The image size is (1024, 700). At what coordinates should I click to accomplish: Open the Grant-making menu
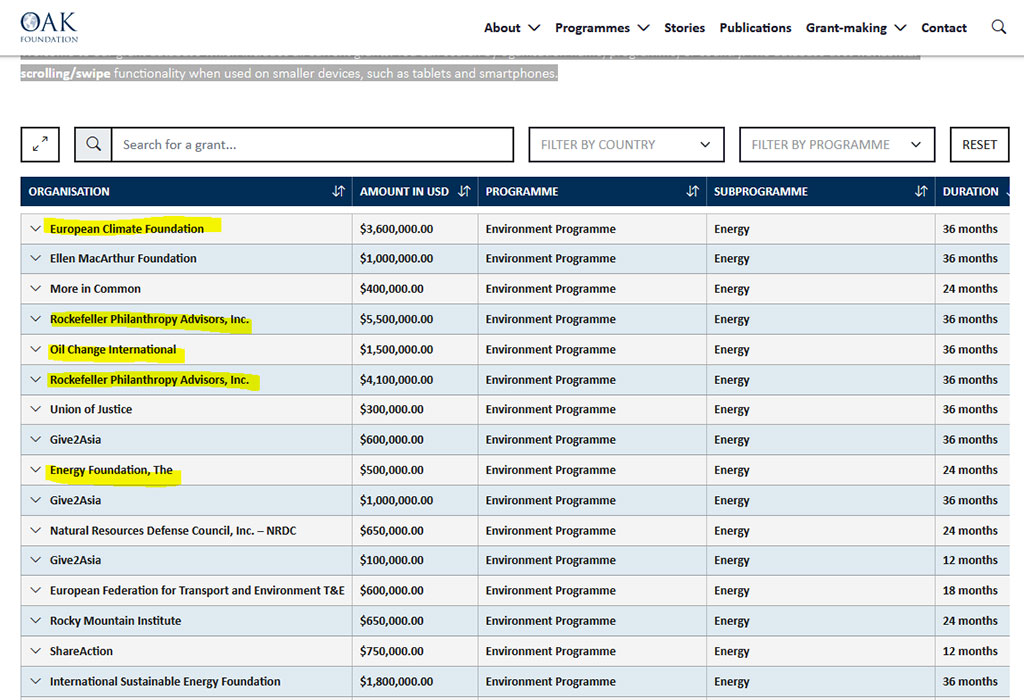click(855, 28)
